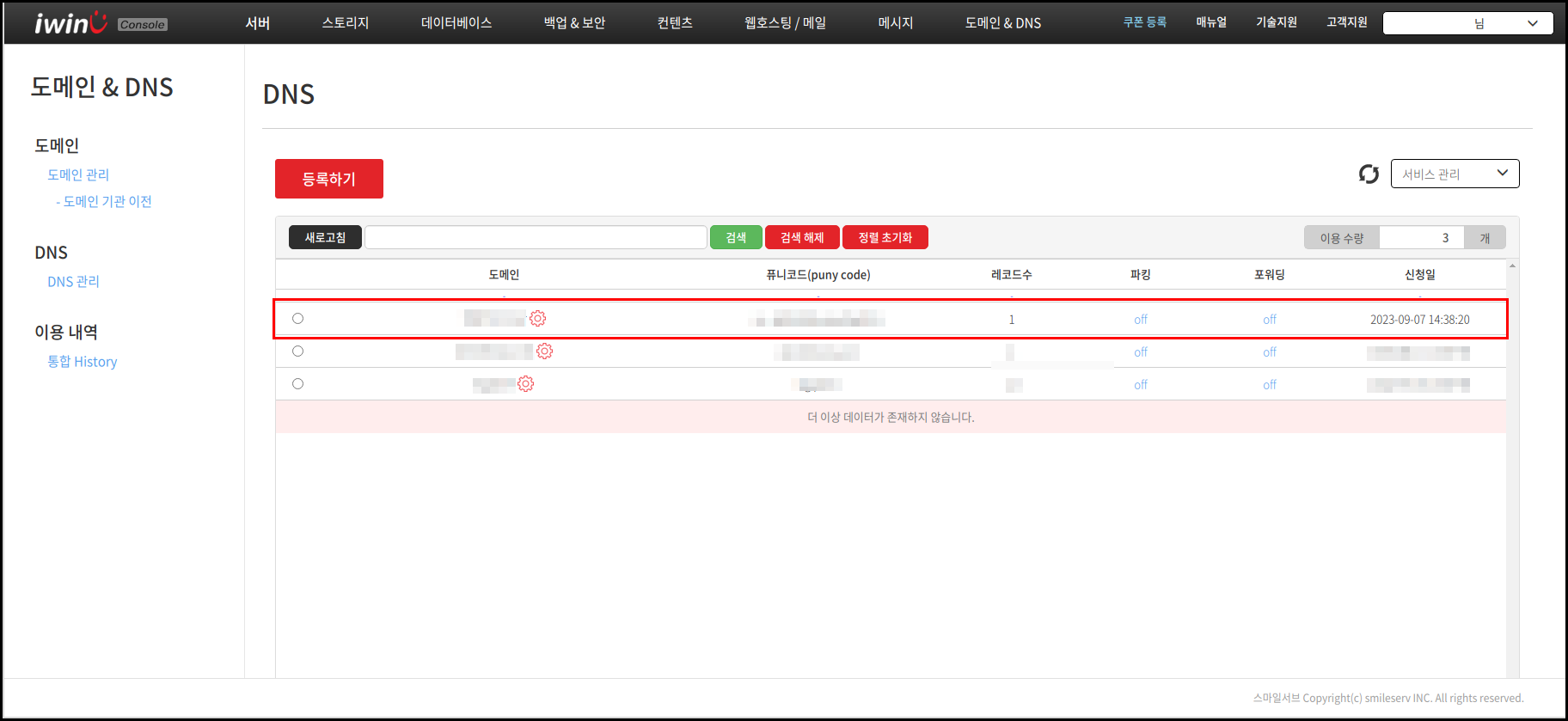Open the 서버 menu
The image size is (1568, 721).
point(258,23)
